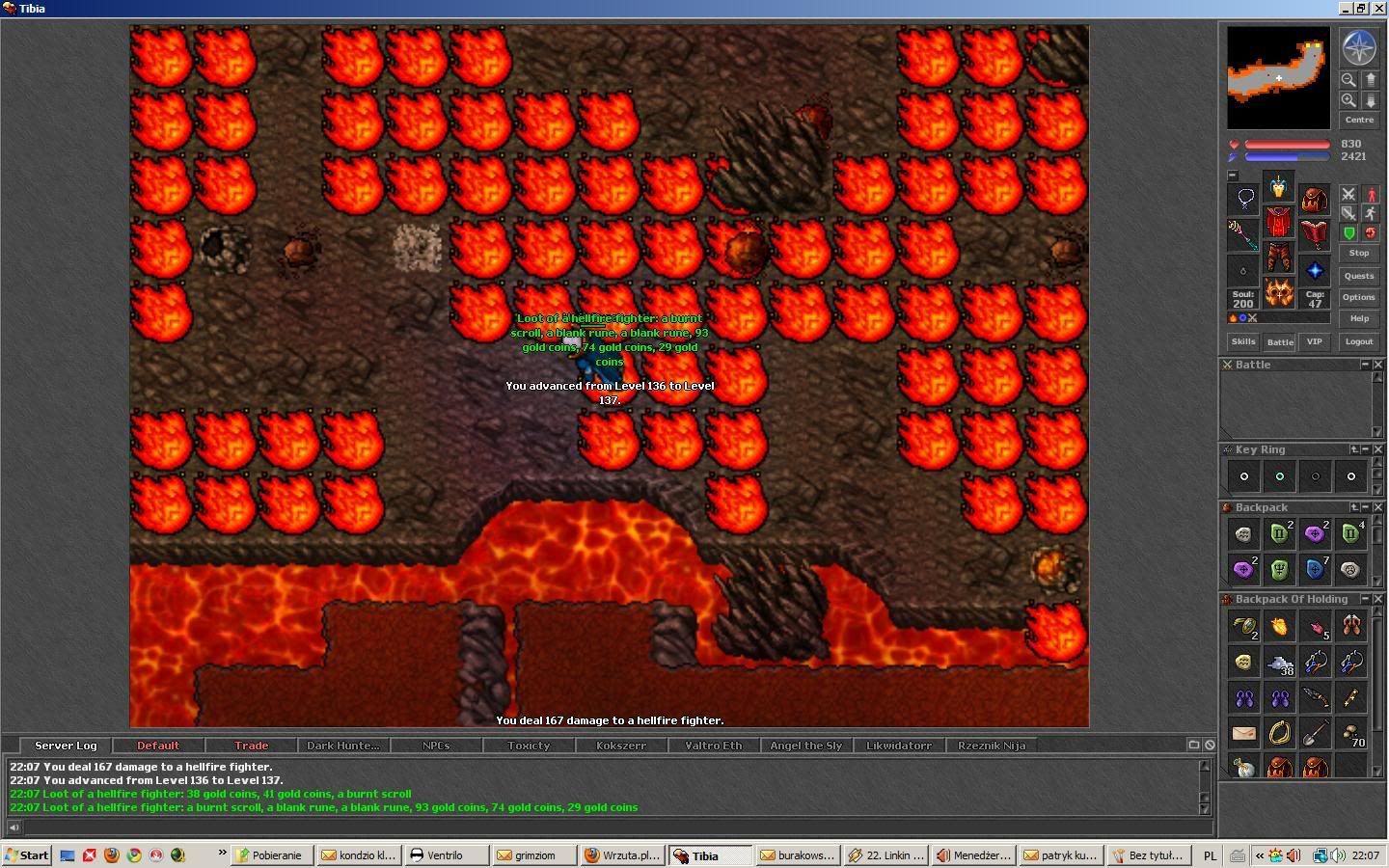Select the item stack of 38
This screenshot has width=1389, height=868.
click(x=1280, y=663)
